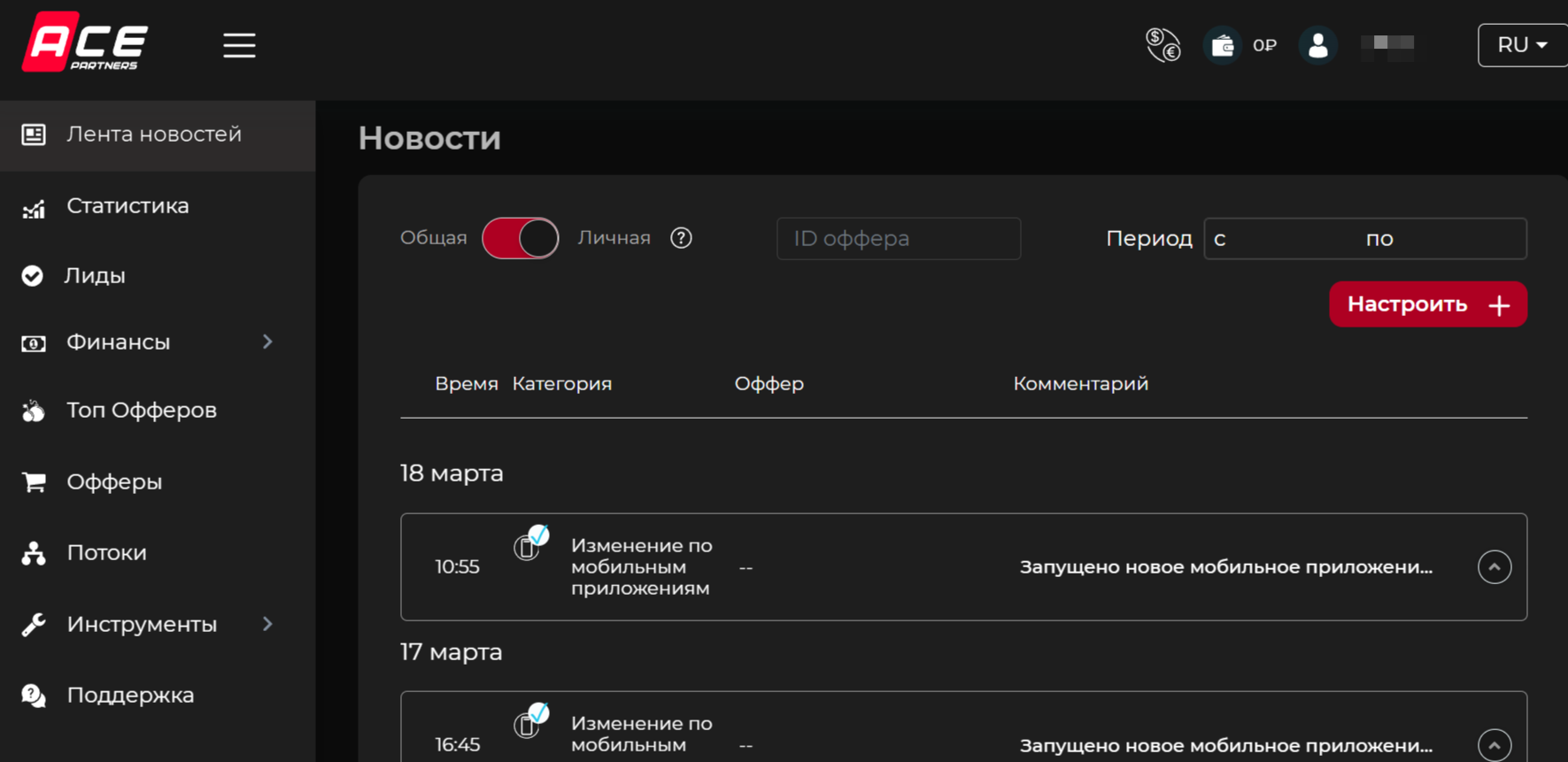Focus the ID оффера input field
Screen dimensions: 1568x762
tap(899, 239)
